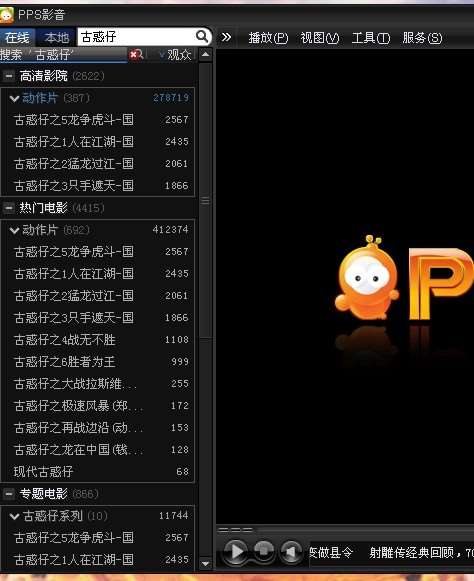Select 古惑仔之龙在中国 entry

[x=98, y=449]
